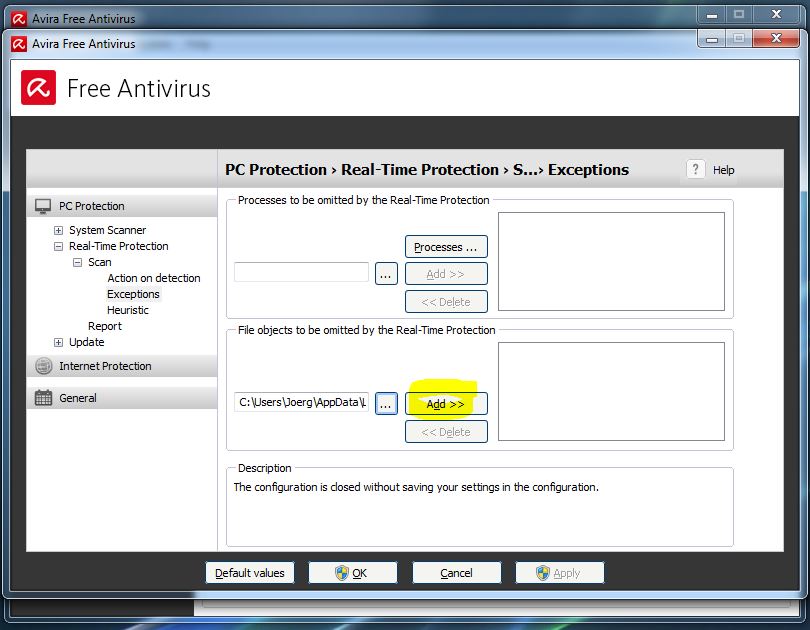Image resolution: width=810 pixels, height=630 pixels.
Task: Click the highlighted Add button for file objects
Action: tap(445, 404)
